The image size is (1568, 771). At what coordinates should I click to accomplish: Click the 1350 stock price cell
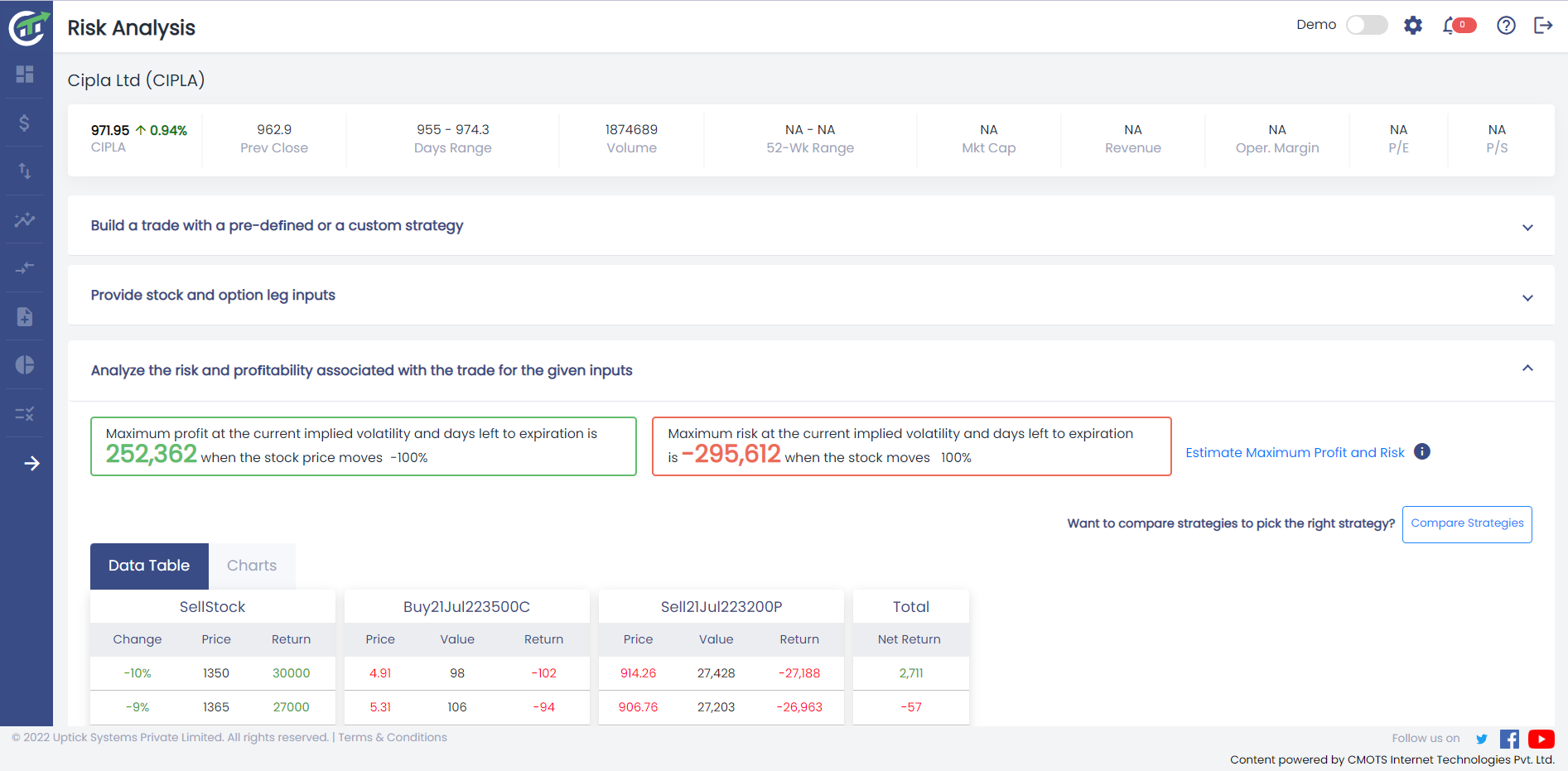(x=216, y=673)
